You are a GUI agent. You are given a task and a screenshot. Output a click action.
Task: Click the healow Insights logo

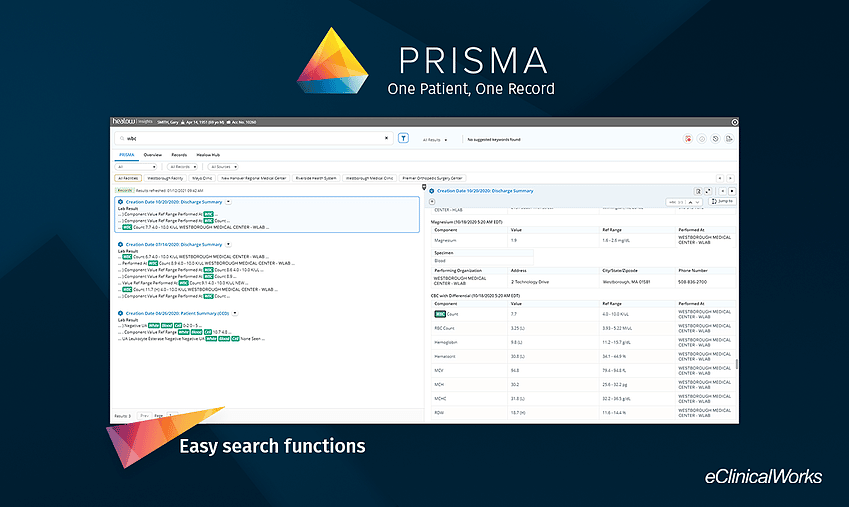tap(132, 121)
